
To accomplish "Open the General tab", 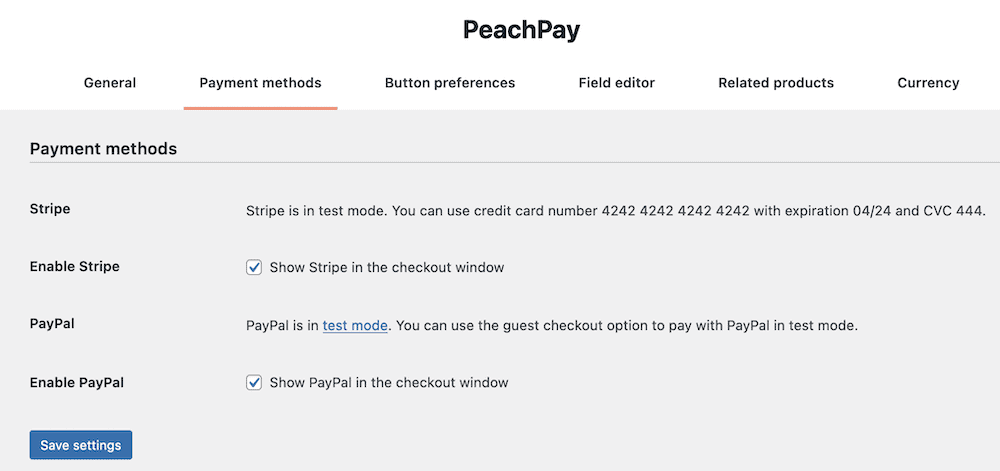I will pyautogui.click(x=110, y=83).
